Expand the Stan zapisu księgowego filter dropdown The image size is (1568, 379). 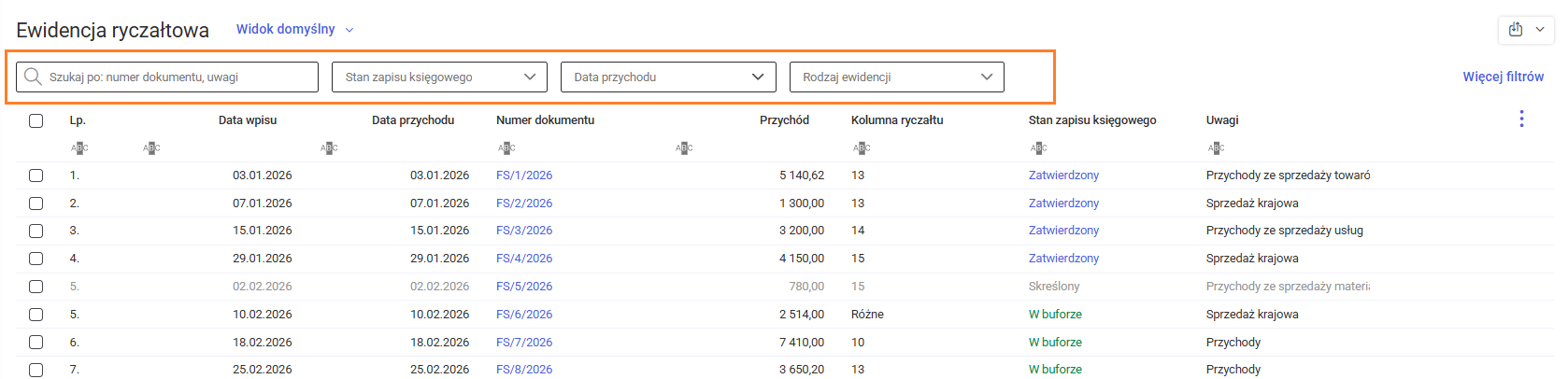click(439, 77)
